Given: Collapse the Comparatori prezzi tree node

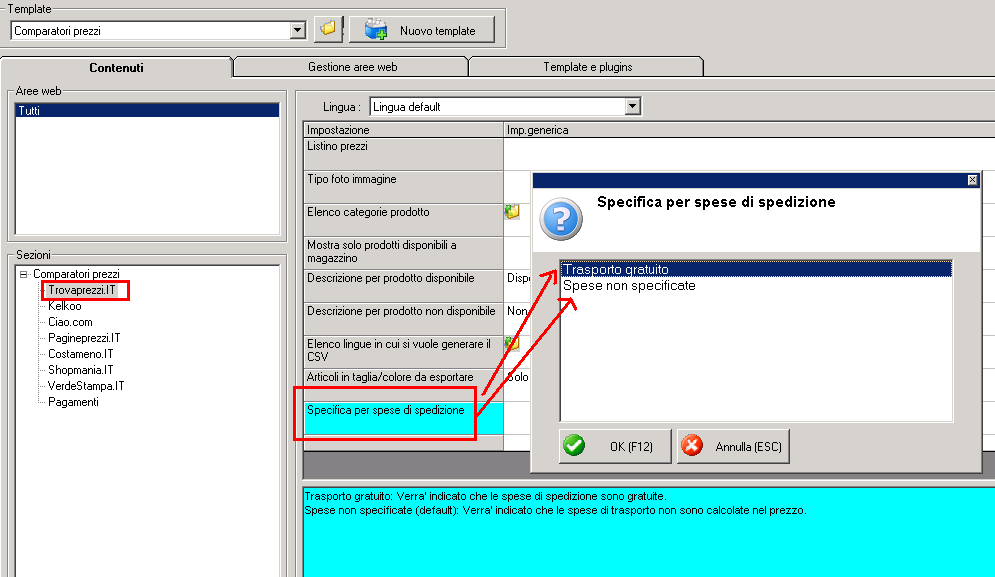Looking at the screenshot, I should point(23,274).
